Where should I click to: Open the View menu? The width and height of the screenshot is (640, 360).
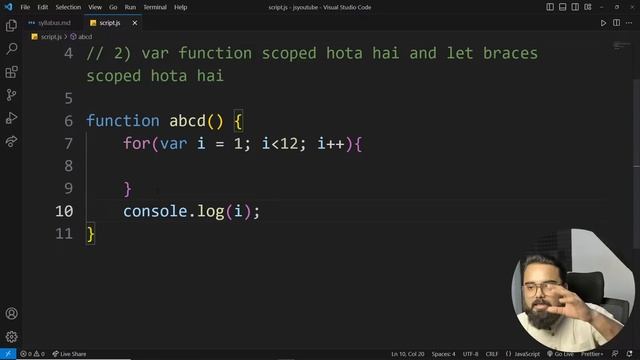(95, 7)
